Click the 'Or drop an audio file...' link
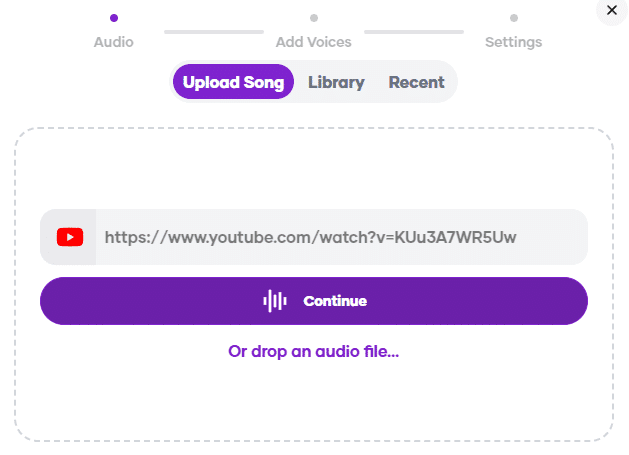 pos(314,351)
